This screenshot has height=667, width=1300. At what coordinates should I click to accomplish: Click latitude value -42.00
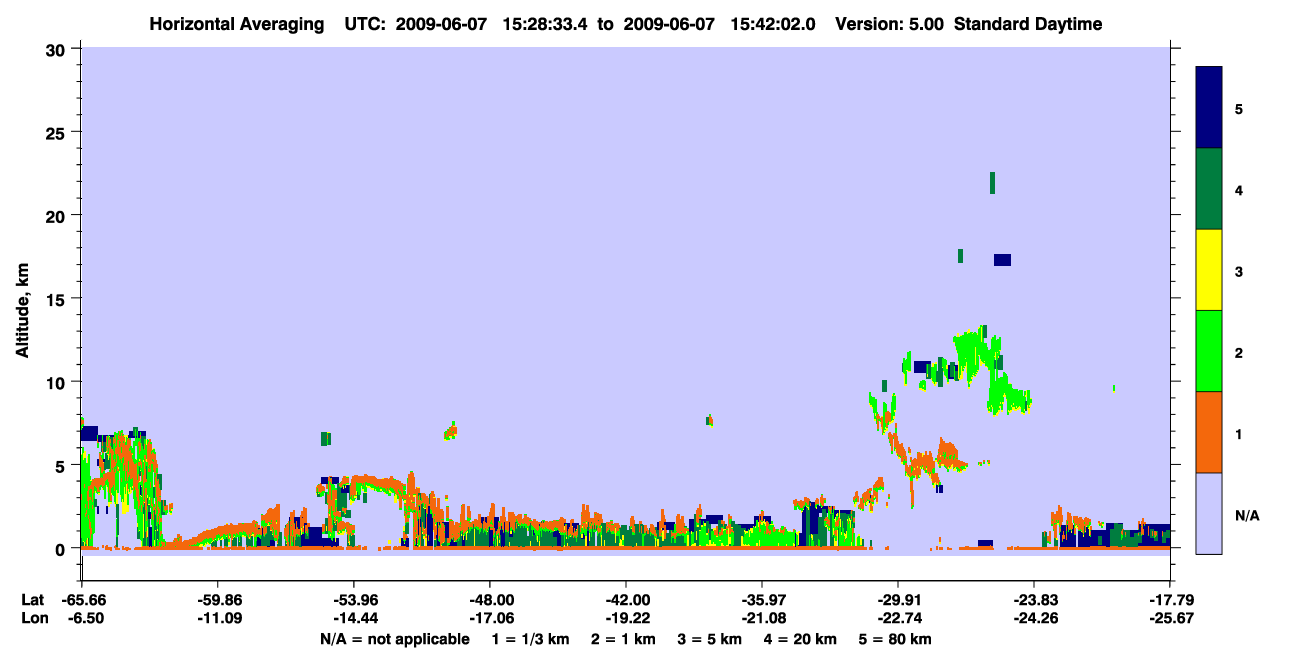coord(625,600)
